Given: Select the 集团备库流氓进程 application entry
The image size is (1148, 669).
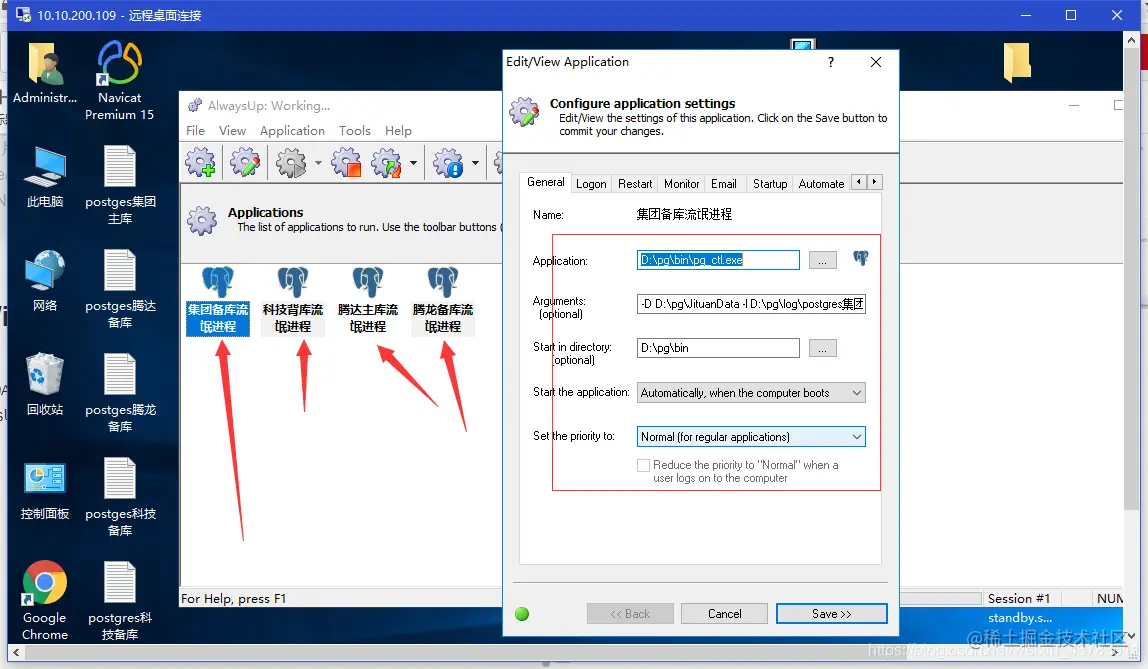Looking at the screenshot, I should pyautogui.click(x=218, y=301).
